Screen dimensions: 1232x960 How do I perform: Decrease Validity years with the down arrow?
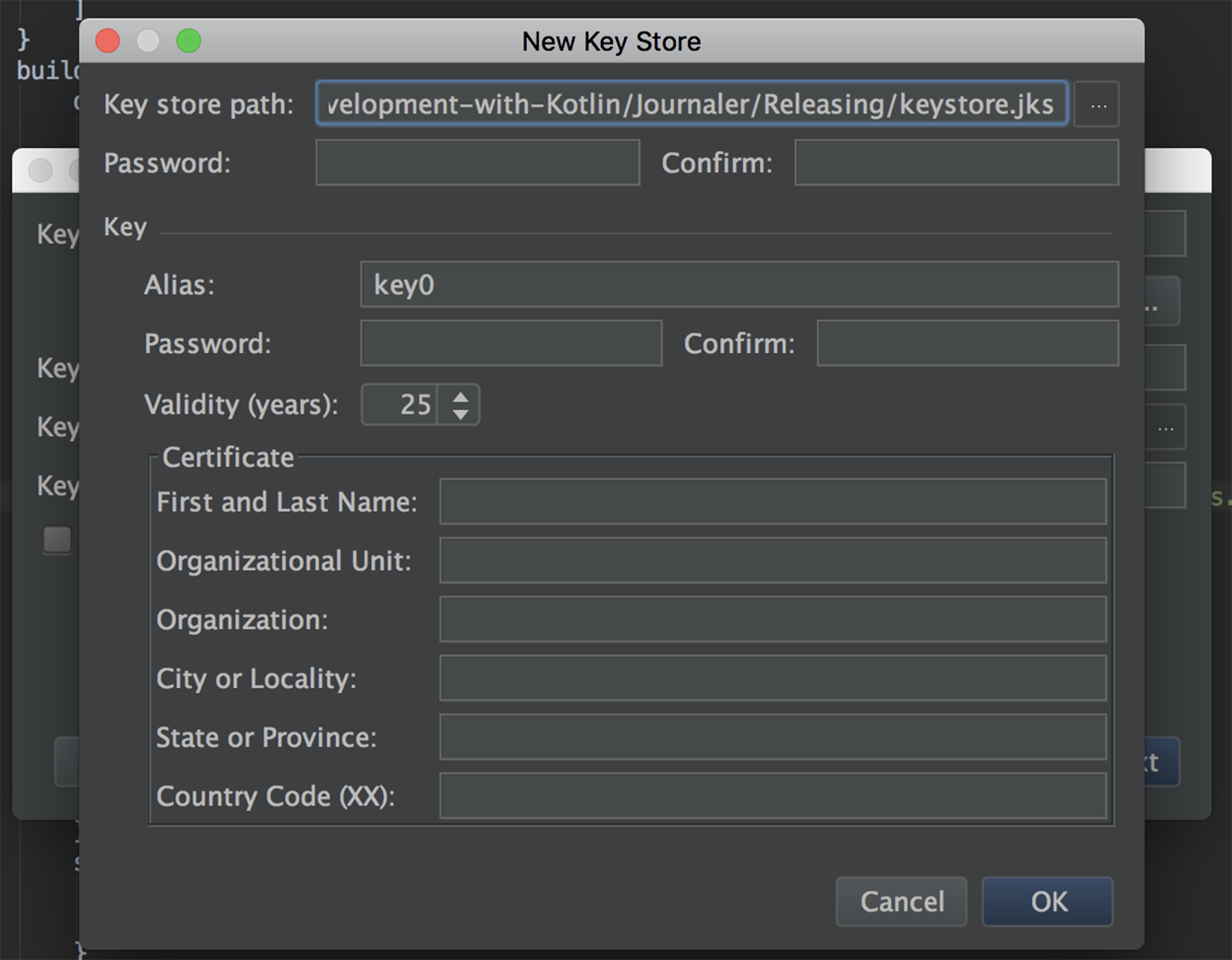461,414
